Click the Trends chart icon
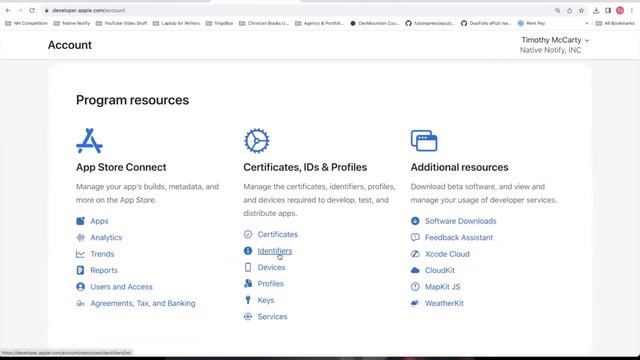This screenshot has width=640, height=360. [x=80, y=254]
